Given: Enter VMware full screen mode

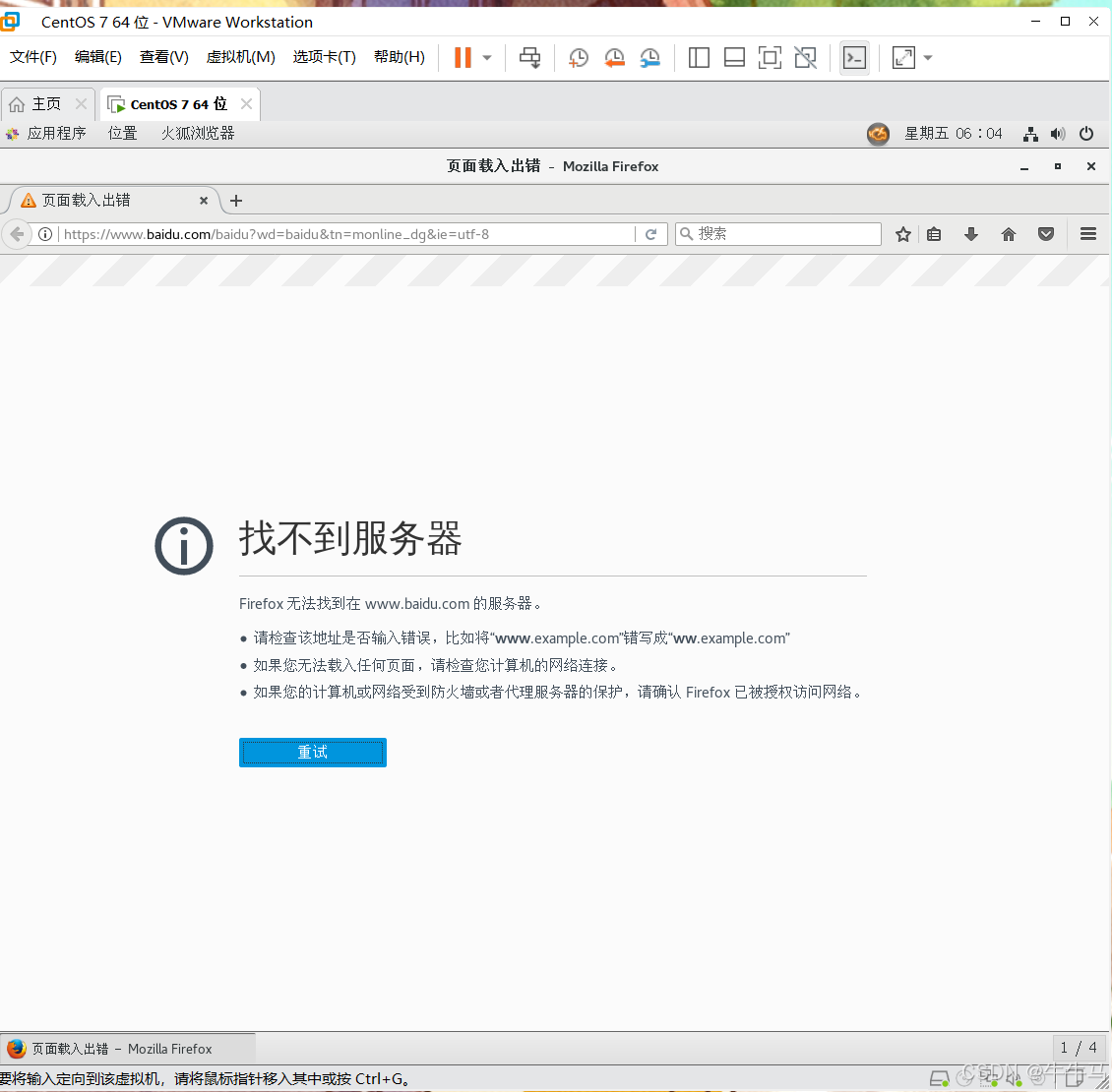Looking at the screenshot, I should coord(770,57).
